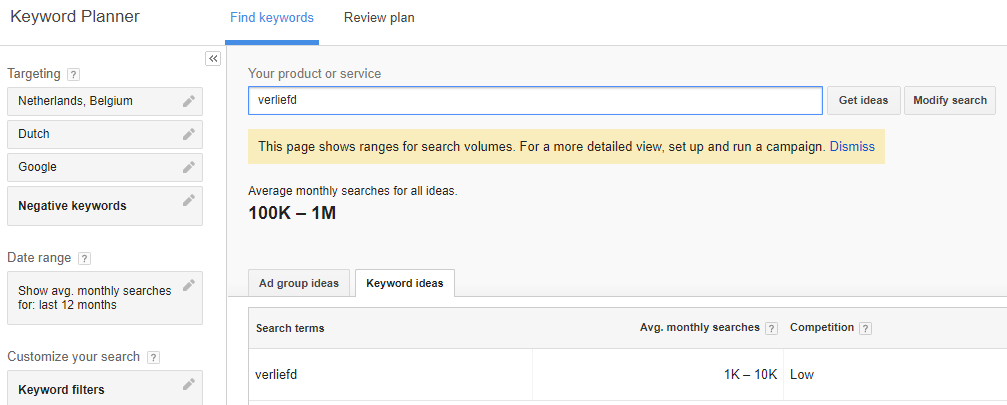
Task: Open Customize your search help icon
Action: [x=153, y=358]
